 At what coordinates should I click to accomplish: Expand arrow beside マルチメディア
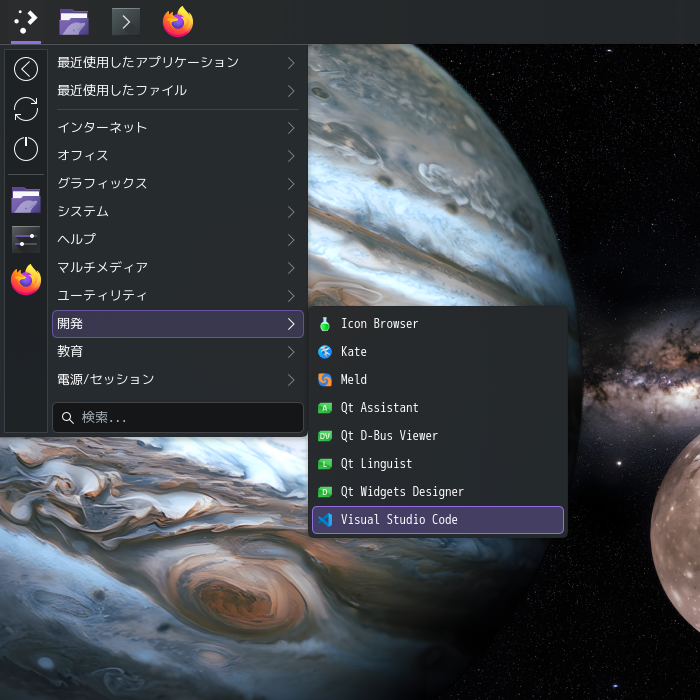point(291,268)
